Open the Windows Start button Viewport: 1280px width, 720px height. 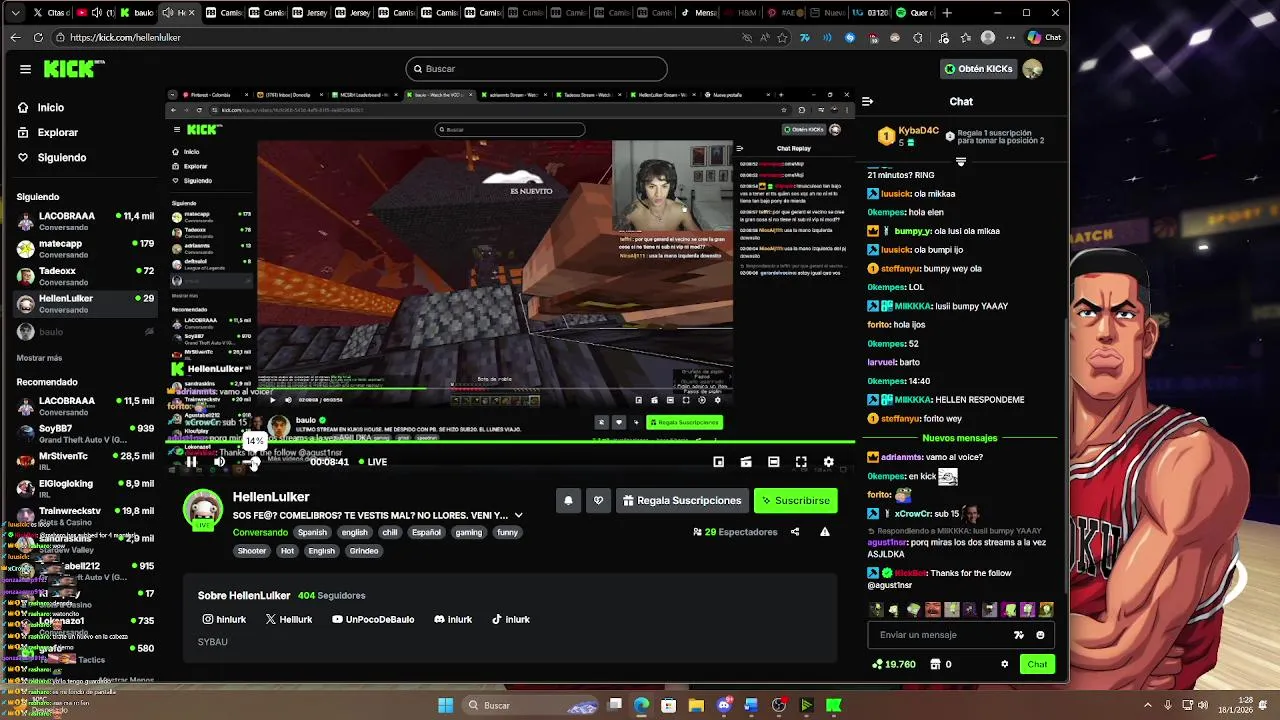[446, 705]
